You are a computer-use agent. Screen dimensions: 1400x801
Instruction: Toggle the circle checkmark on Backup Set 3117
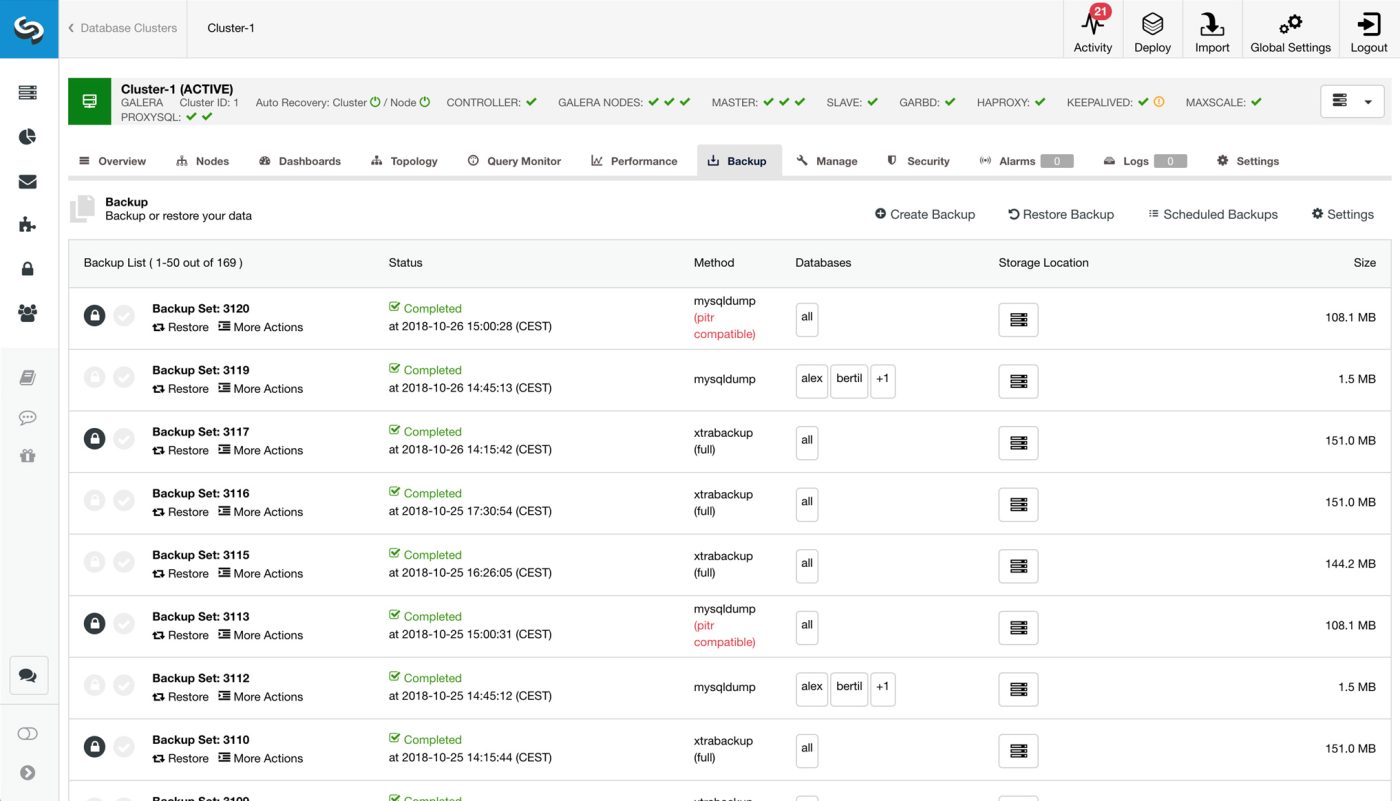(x=124, y=439)
